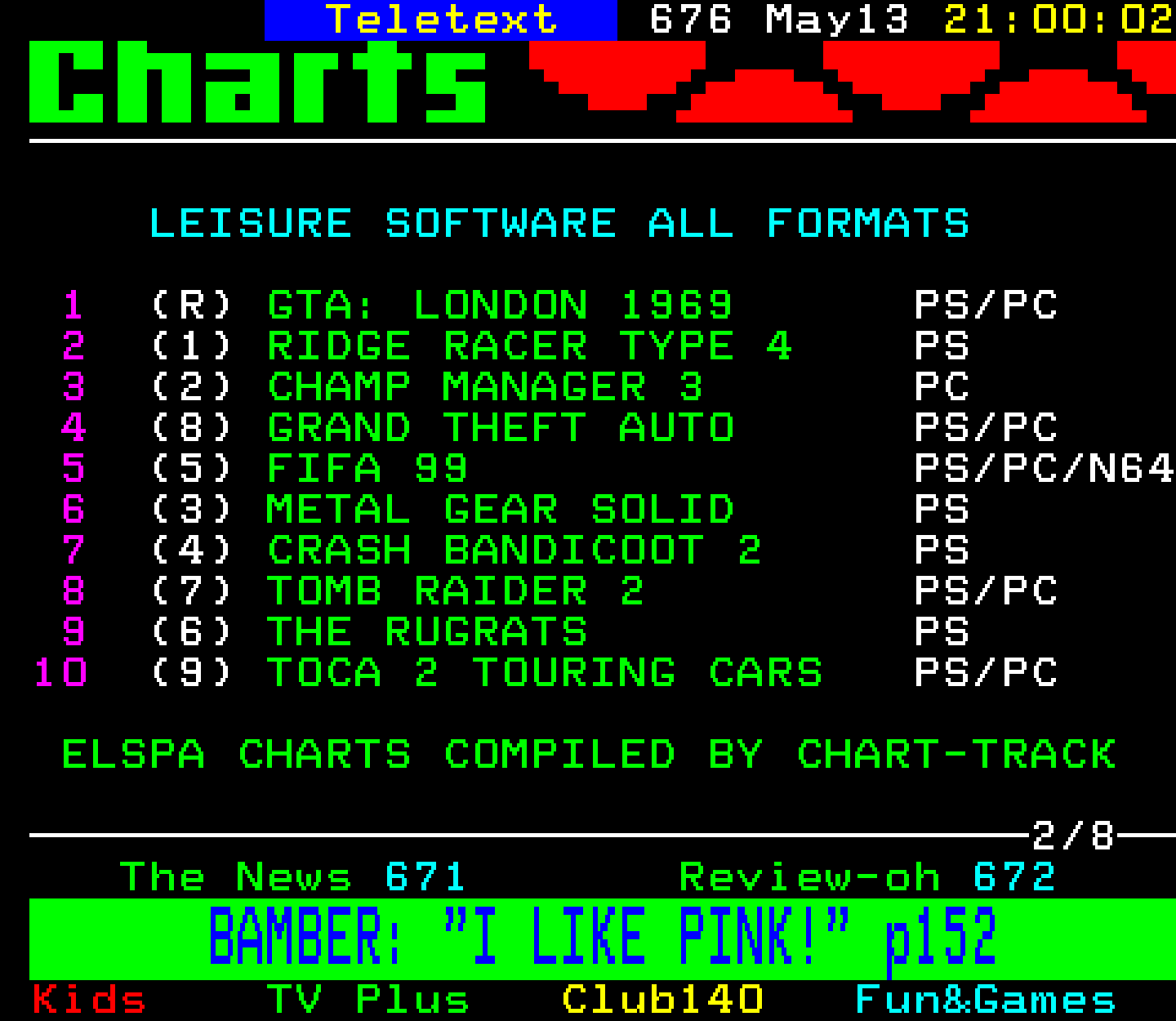Image resolution: width=1176 pixels, height=1021 pixels.
Task: Open The News 671 link
Action: pyautogui.click(x=292, y=877)
